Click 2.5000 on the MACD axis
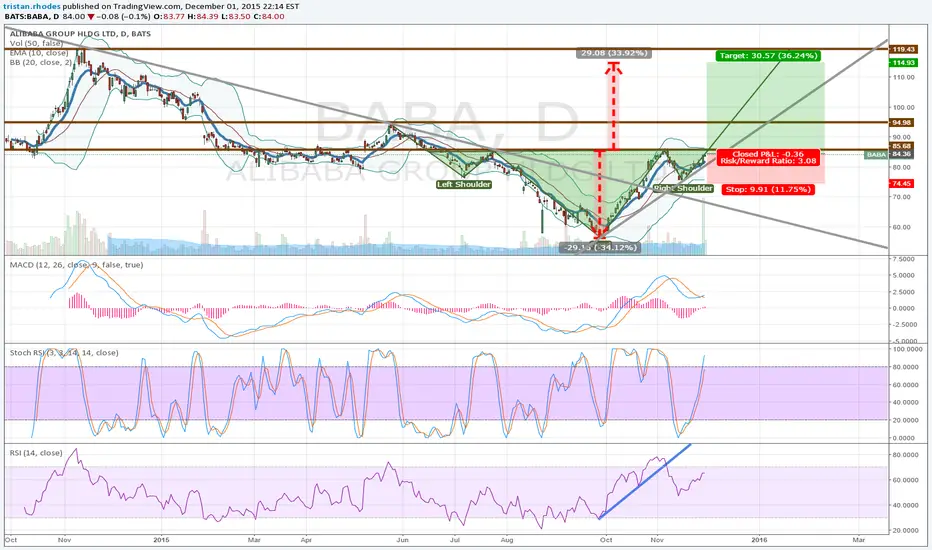 click(903, 292)
